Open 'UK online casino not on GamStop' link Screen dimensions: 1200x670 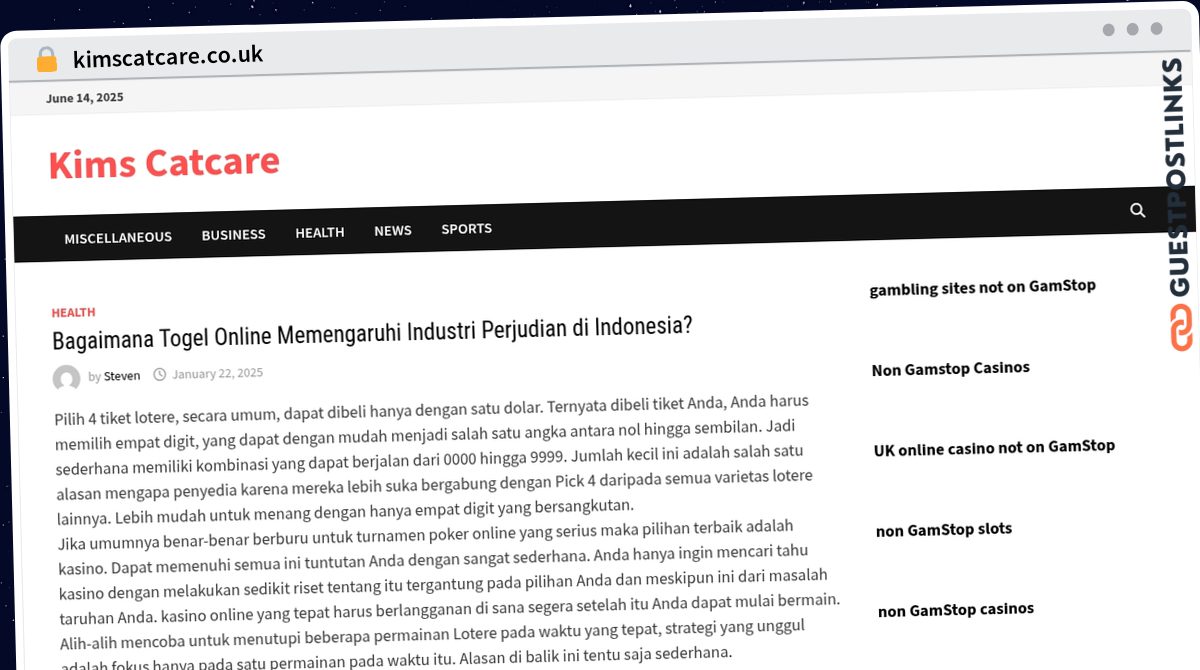point(993,447)
